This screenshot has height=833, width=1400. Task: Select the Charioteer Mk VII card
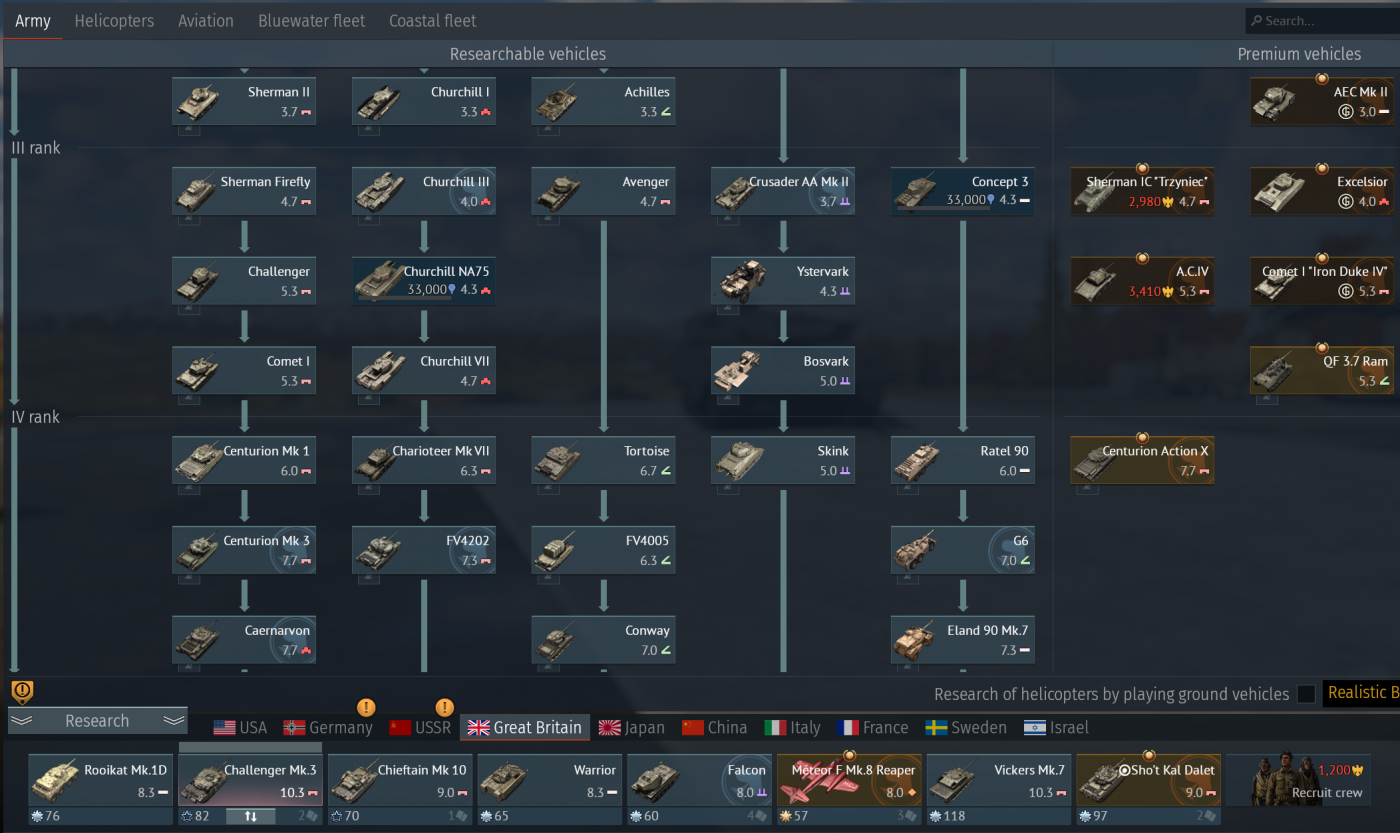click(424, 460)
